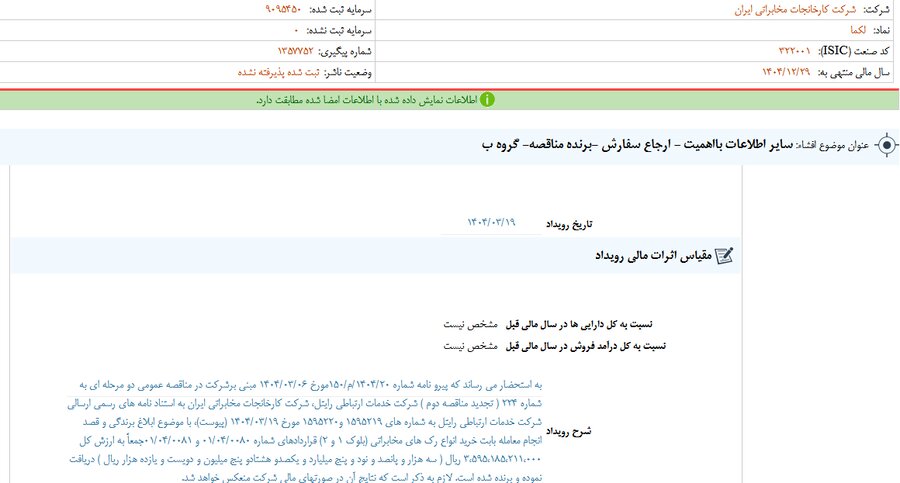
Task: Click the green notice about signed information match
Action: point(449,100)
